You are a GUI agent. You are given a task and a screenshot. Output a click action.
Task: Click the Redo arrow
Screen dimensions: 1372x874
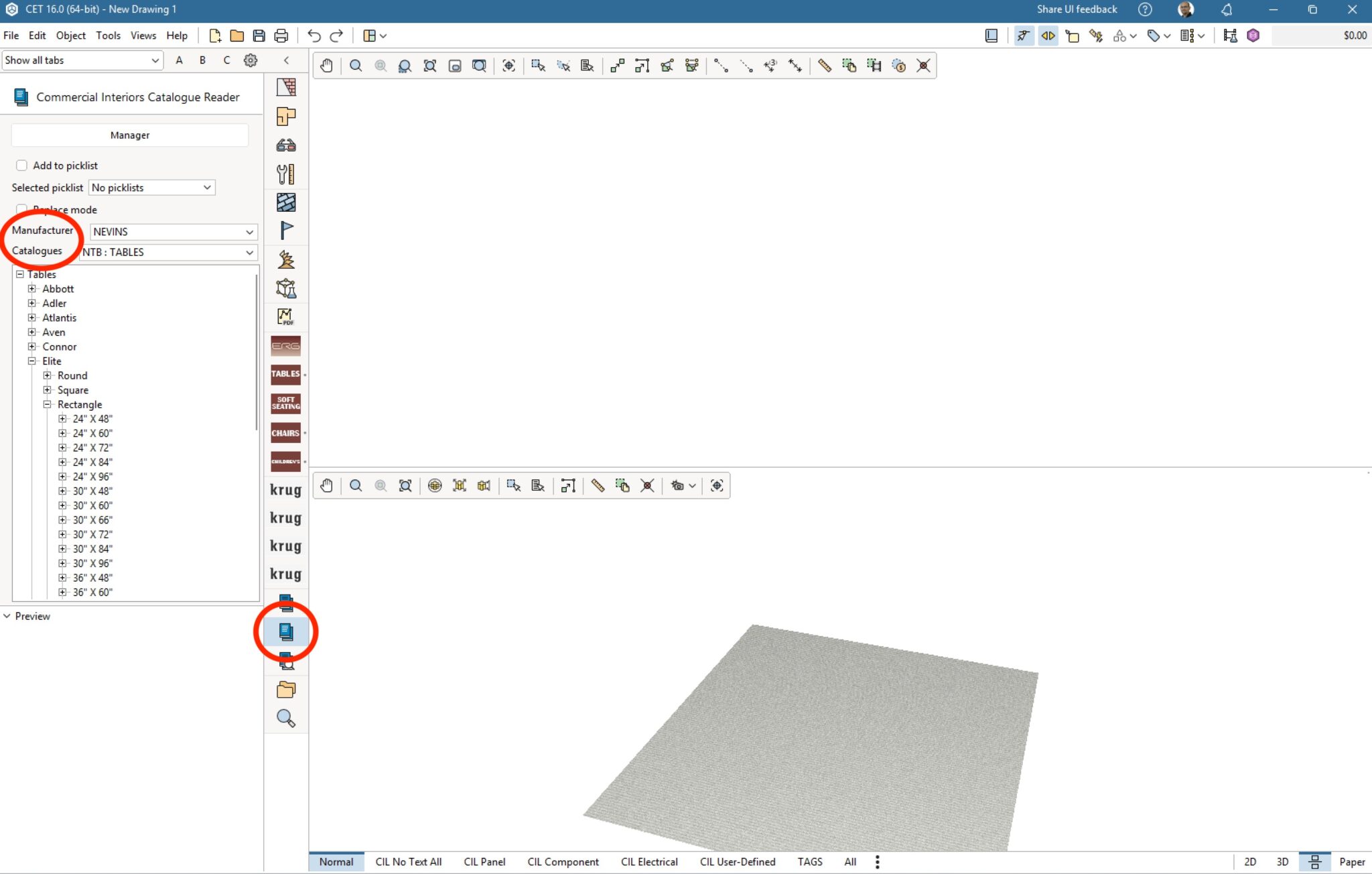pos(336,36)
